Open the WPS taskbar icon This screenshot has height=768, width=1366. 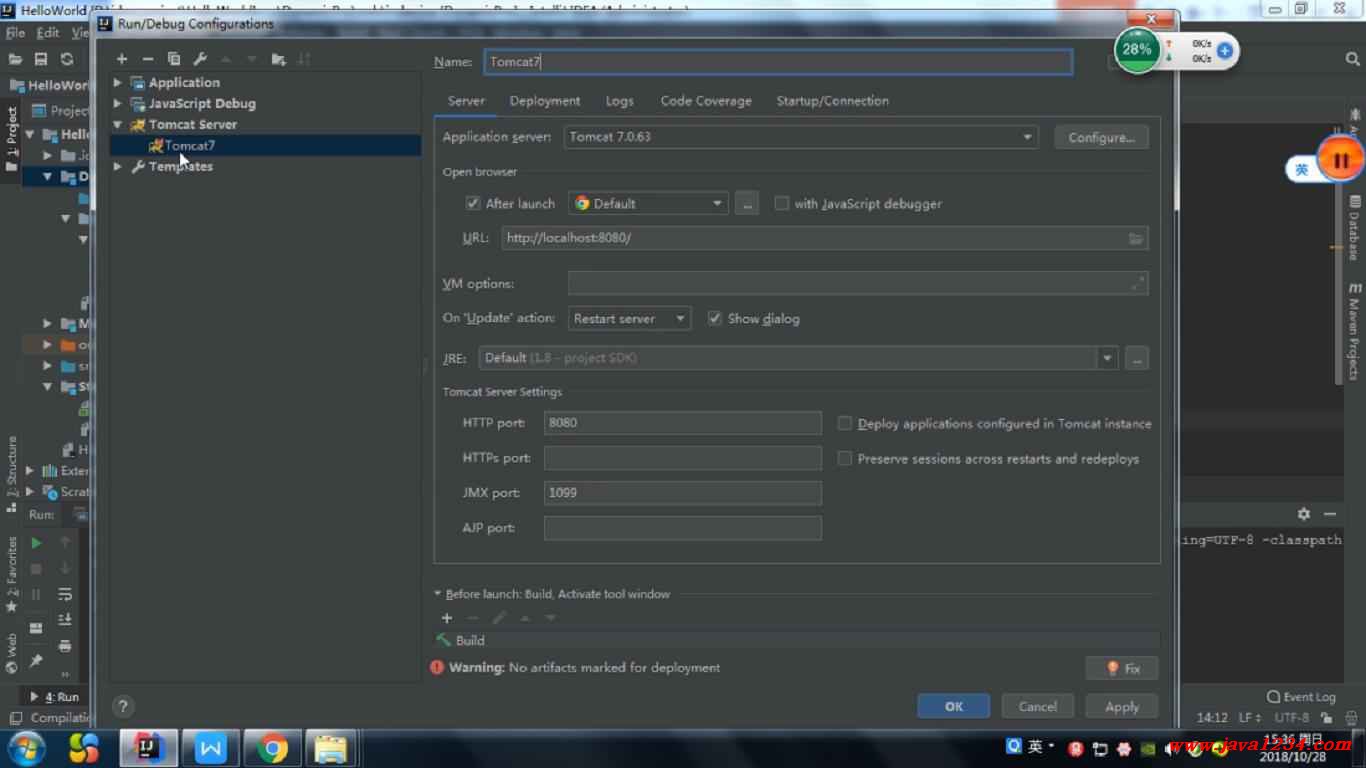tap(210, 748)
